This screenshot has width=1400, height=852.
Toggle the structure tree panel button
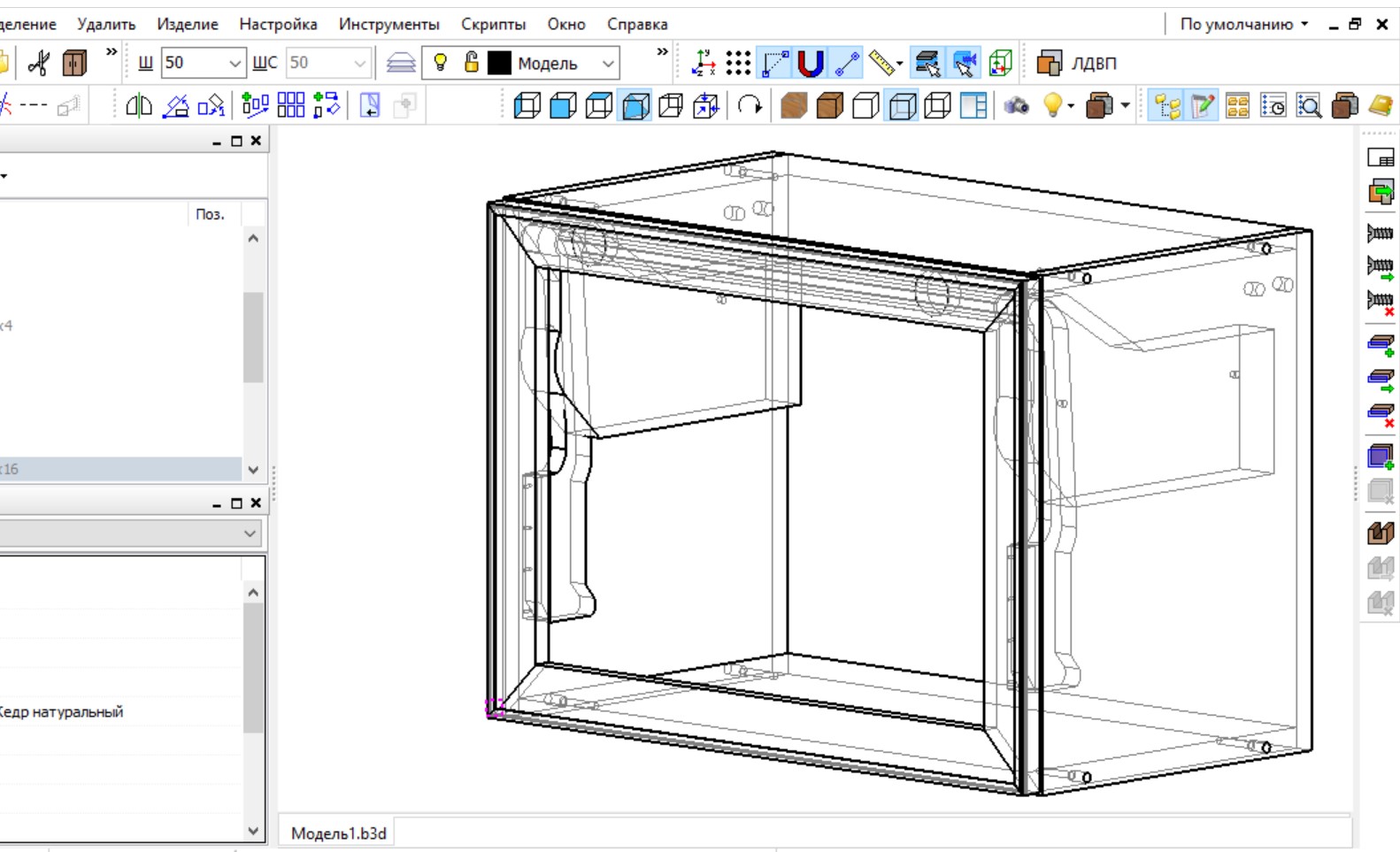pyautogui.click(x=1166, y=106)
